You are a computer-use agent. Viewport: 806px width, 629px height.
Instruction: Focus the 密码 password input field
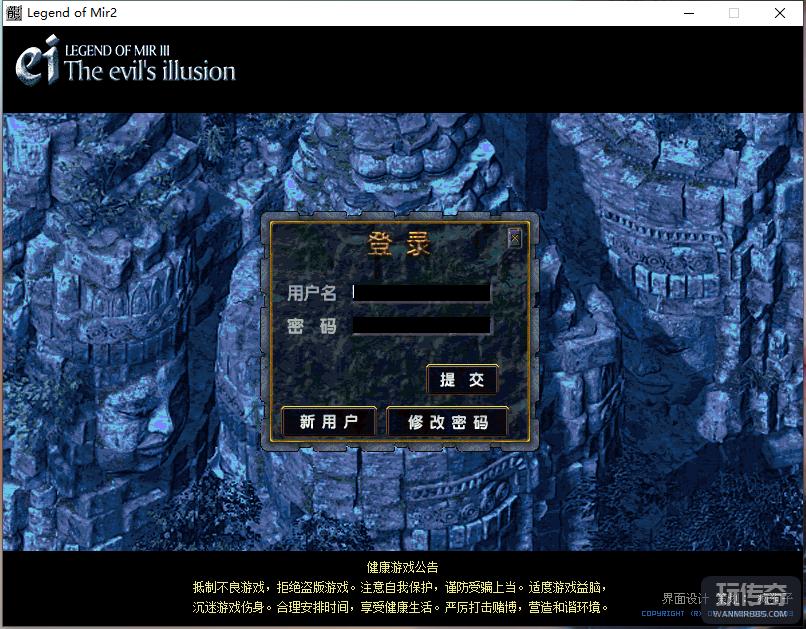pyautogui.click(x=421, y=325)
